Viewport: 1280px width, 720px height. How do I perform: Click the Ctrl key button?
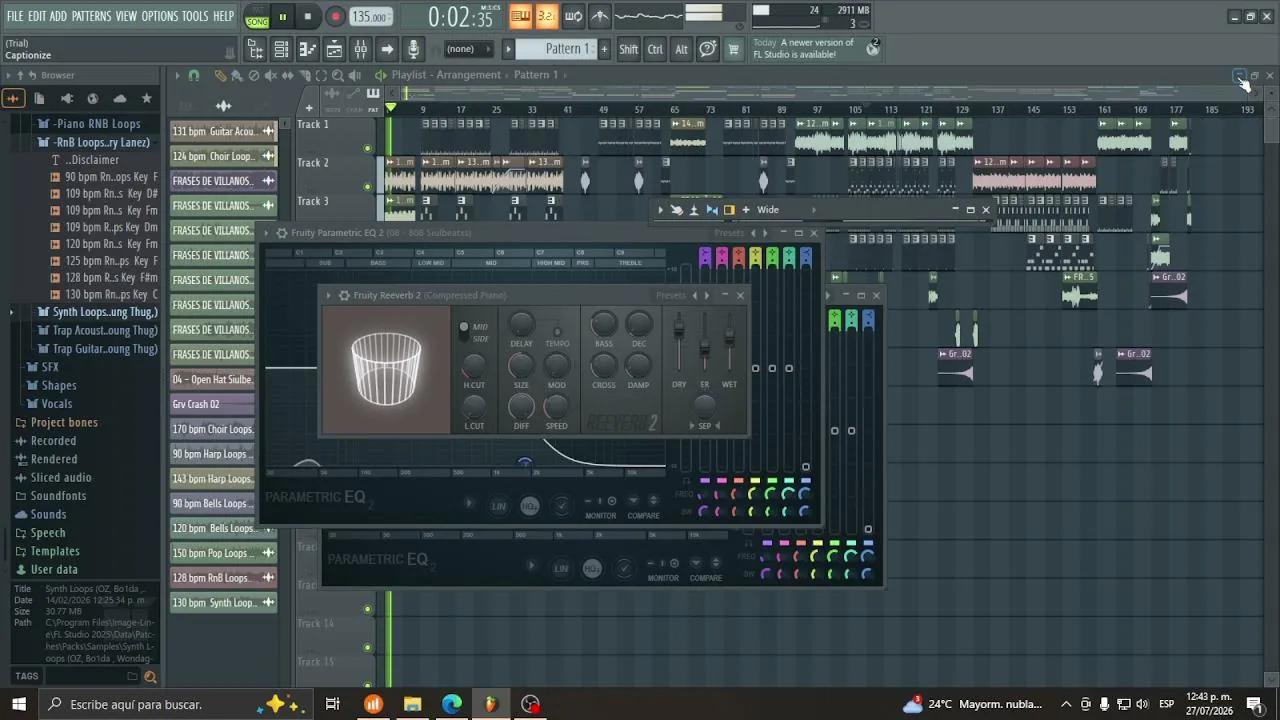click(655, 49)
